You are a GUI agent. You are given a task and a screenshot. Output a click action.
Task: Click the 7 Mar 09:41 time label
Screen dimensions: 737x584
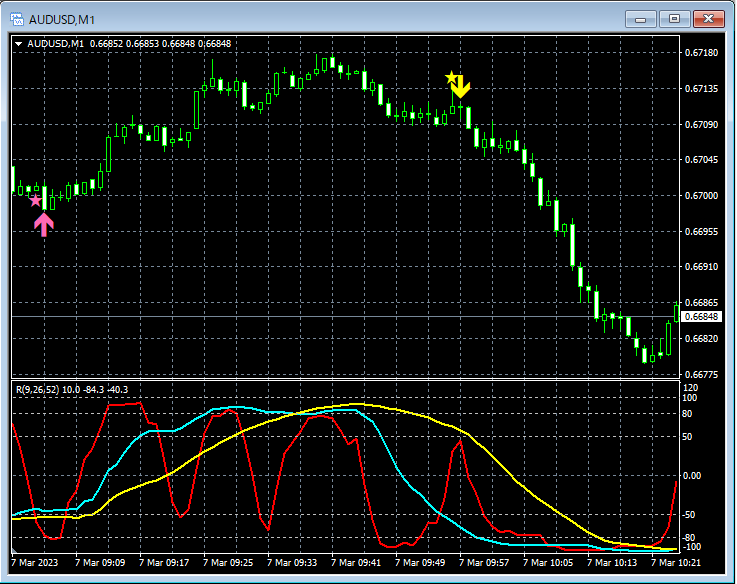(357, 563)
